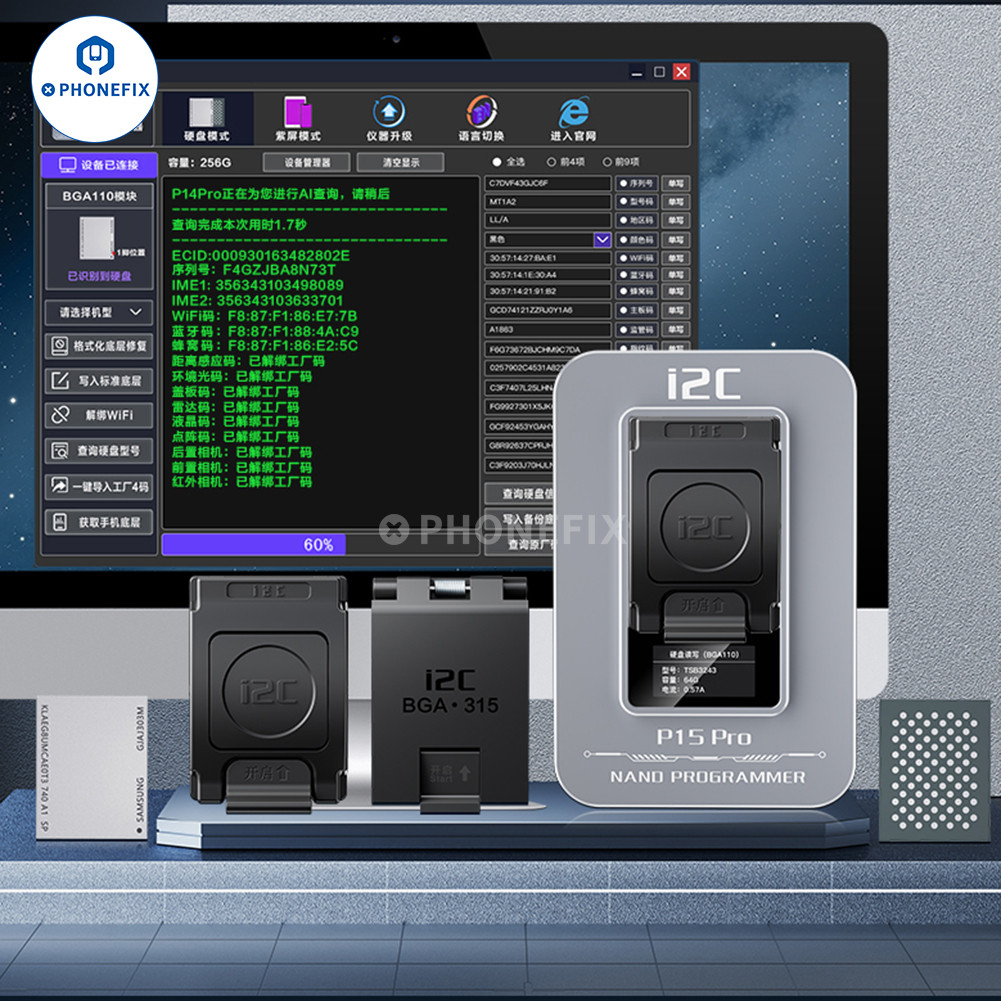Screen dimensions: 1001x1001
Task: Click the 清空显示 clear display button
Action: 400,162
